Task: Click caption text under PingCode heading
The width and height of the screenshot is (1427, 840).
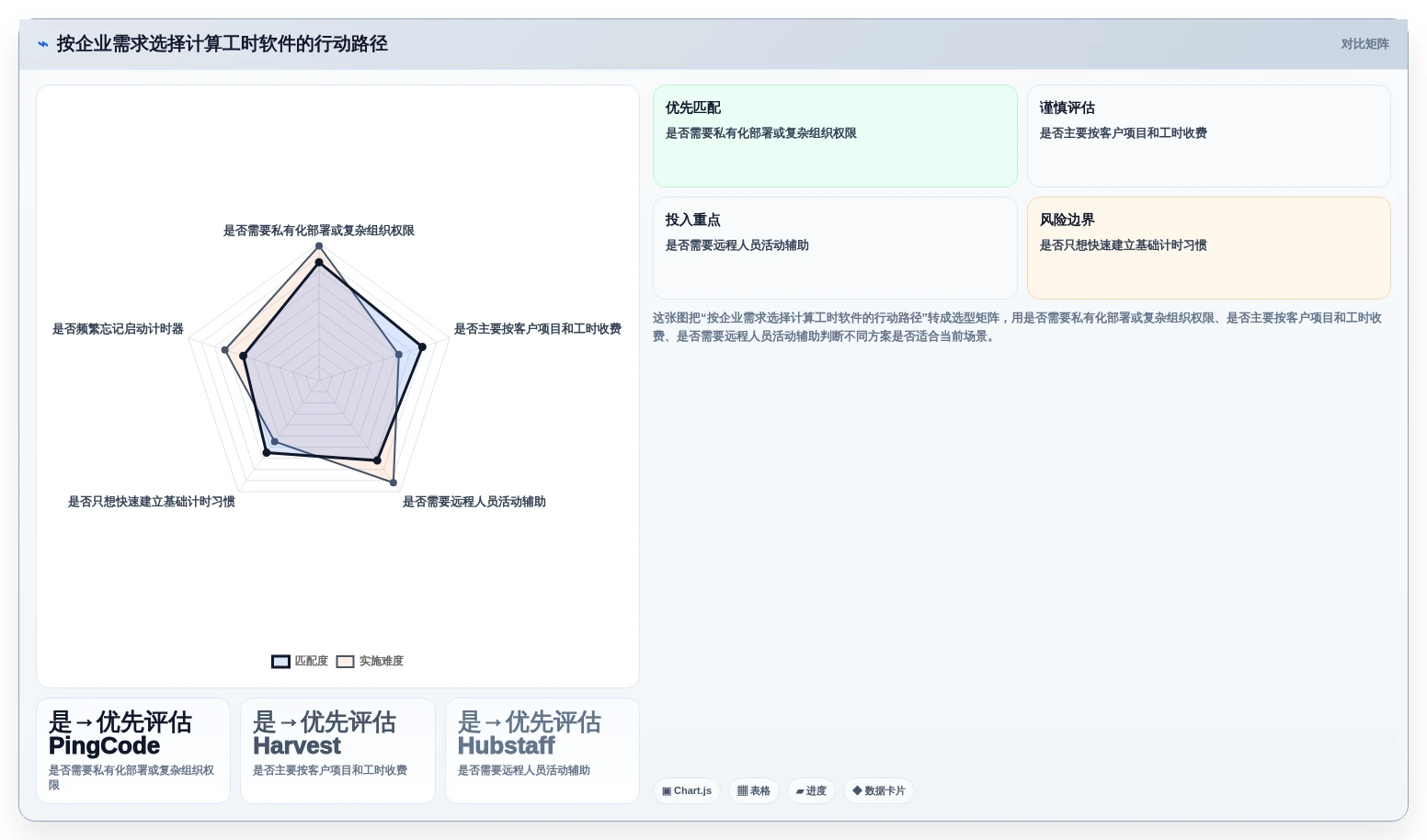Action: [131, 778]
